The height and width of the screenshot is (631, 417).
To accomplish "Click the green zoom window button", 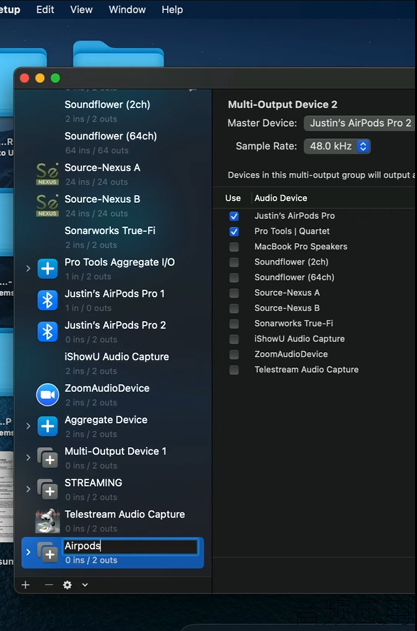I will [56, 78].
